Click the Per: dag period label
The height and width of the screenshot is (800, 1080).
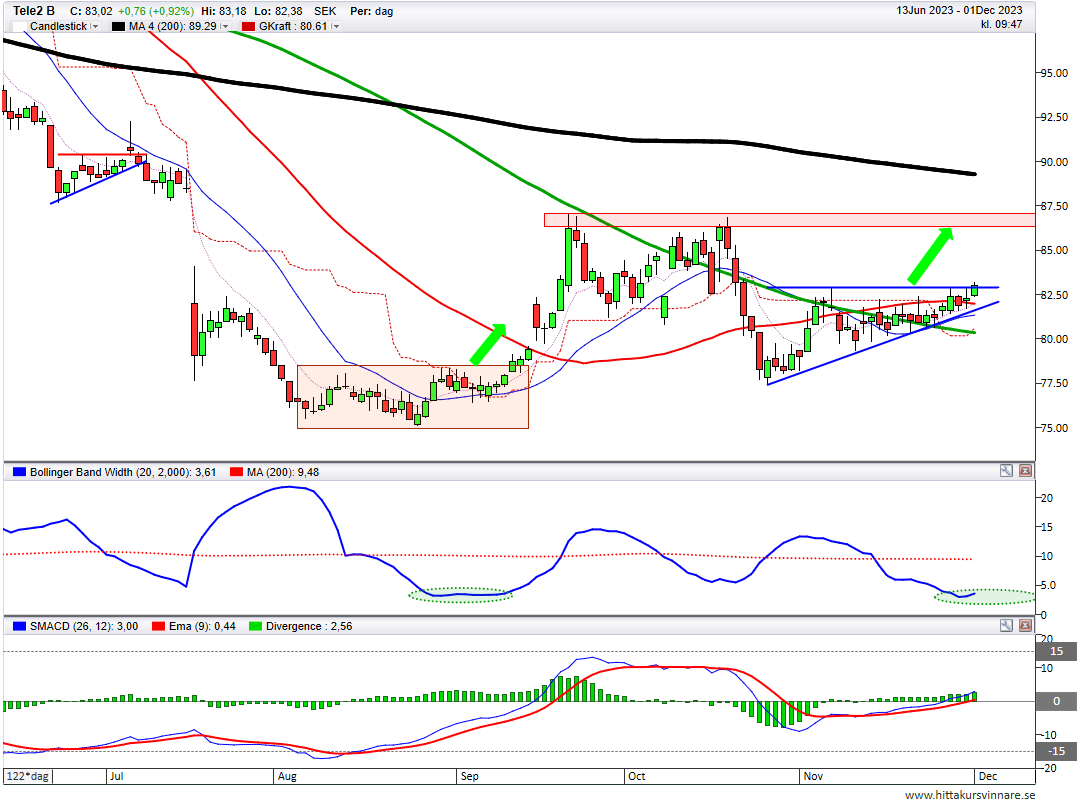pos(372,11)
